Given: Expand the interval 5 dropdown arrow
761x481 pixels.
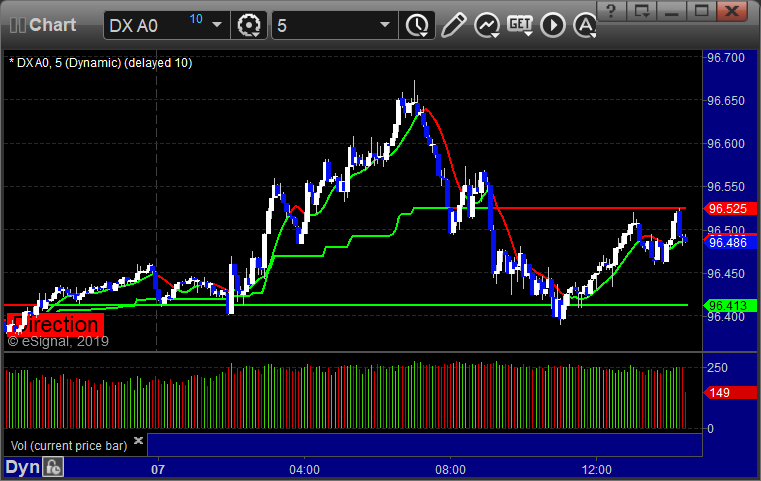Looking at the screenshot, I should coord(385,25).
